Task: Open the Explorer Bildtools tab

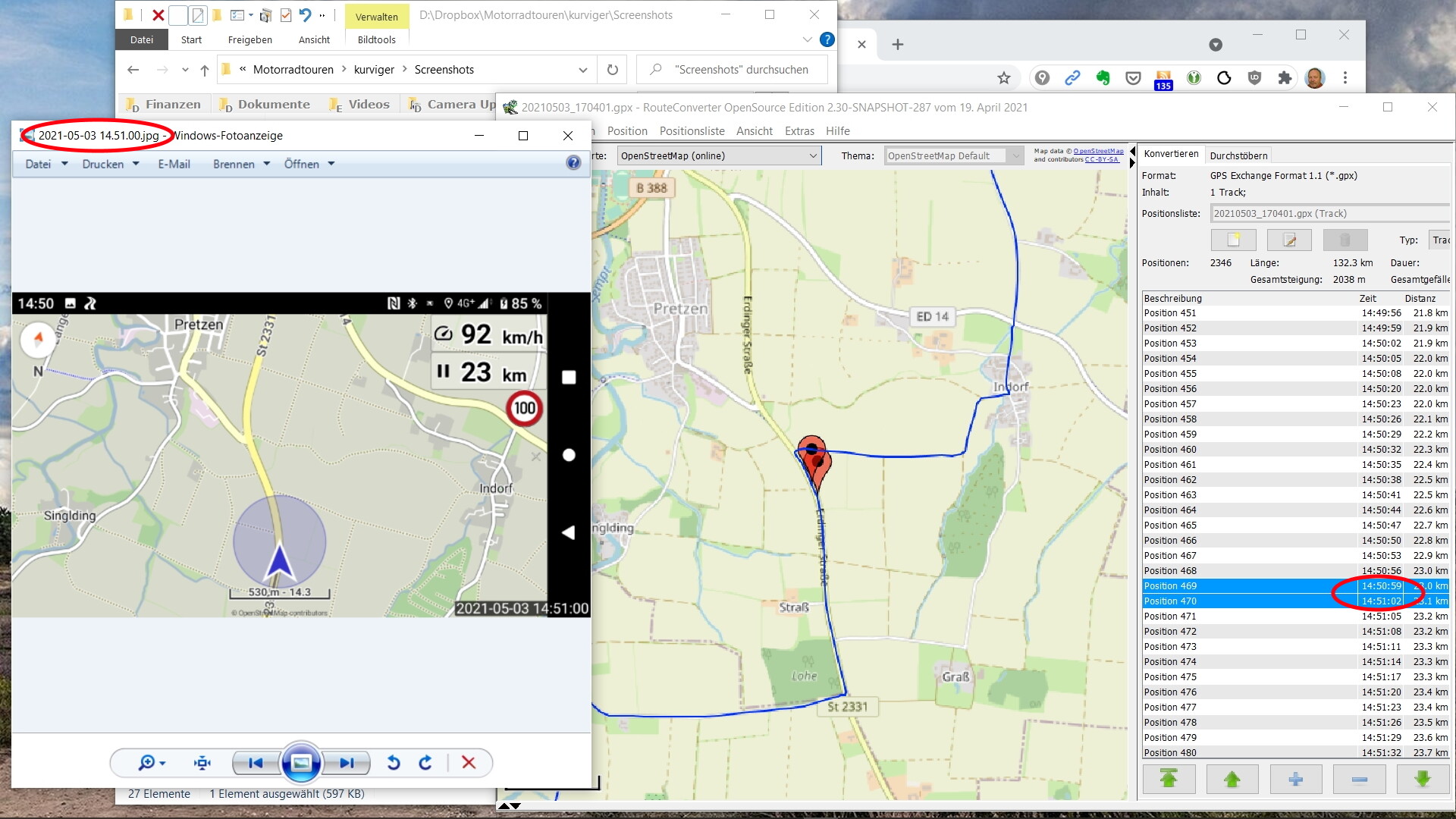Action: (376, 39)
